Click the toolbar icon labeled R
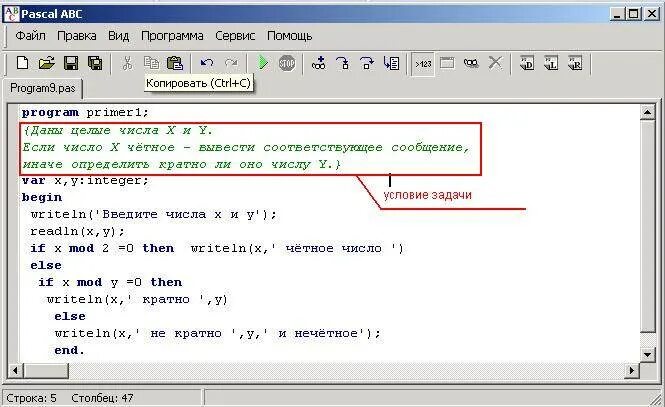 [575, 63]
